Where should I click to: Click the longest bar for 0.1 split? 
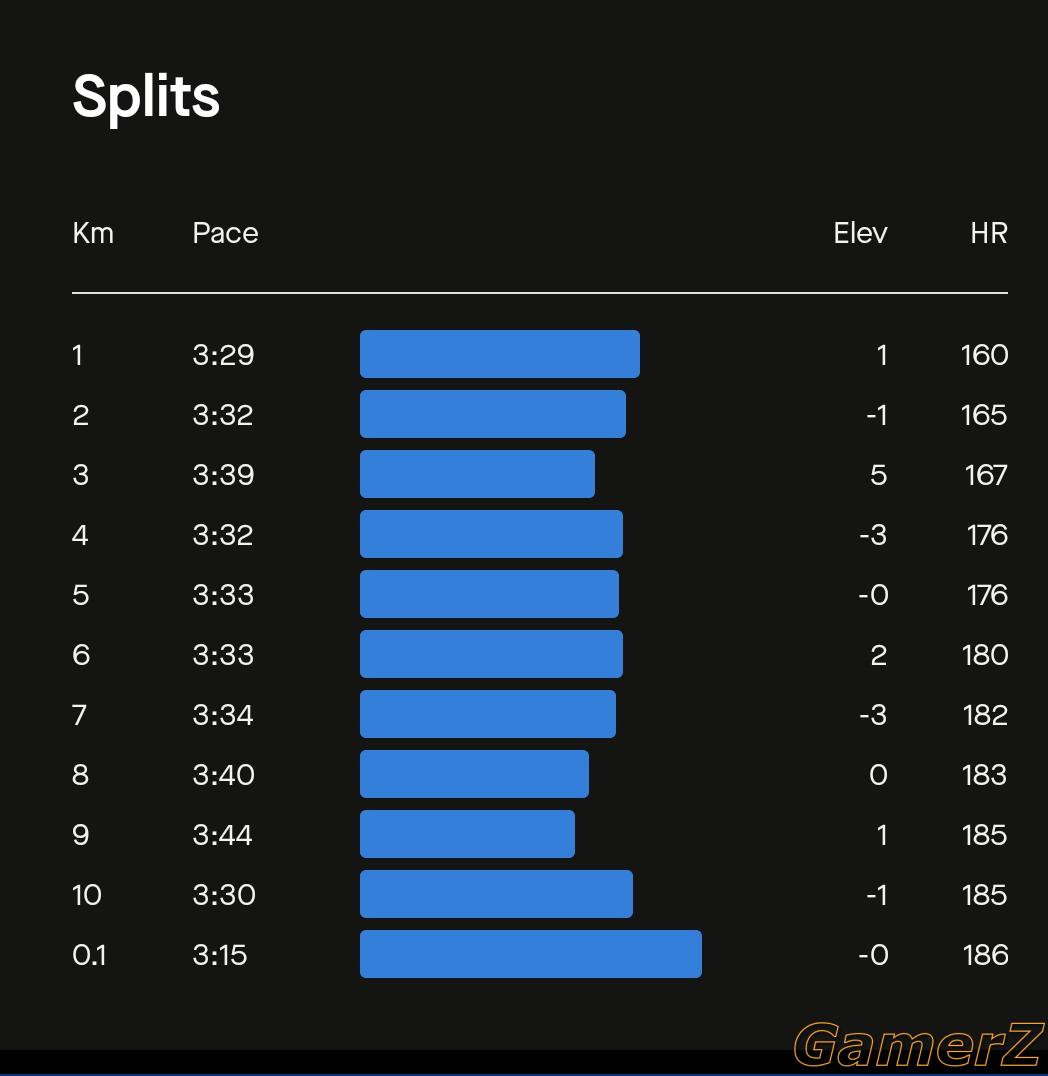point(531,954)
